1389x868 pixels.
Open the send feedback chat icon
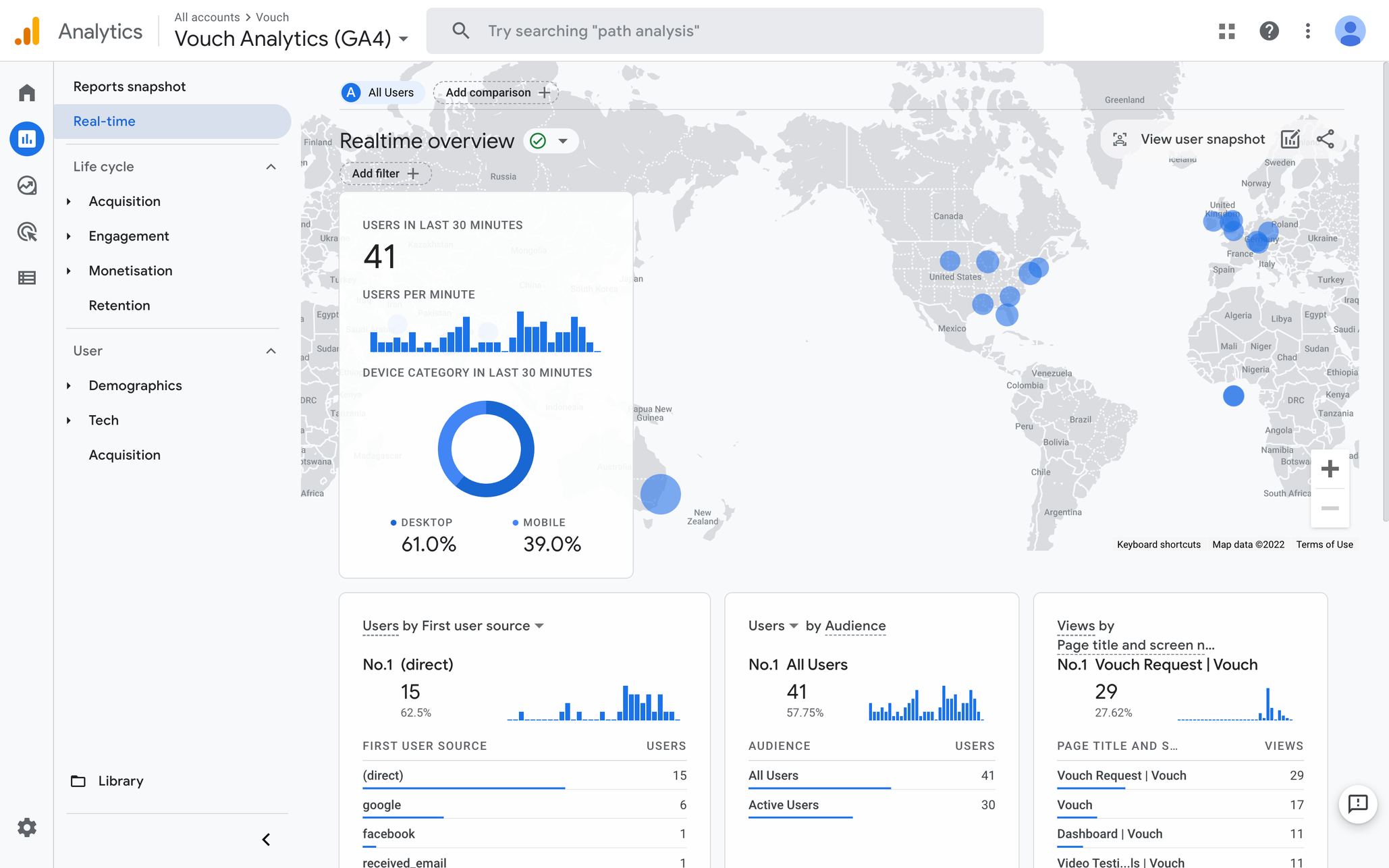pos(1357,804)
